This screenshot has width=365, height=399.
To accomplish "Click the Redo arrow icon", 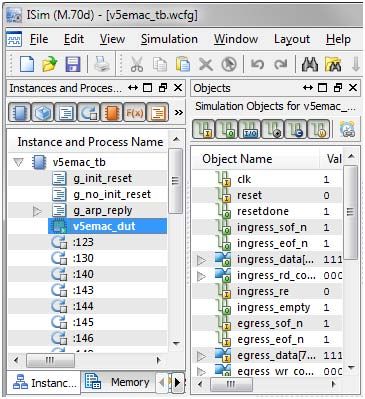I will (x=280, y=64).
